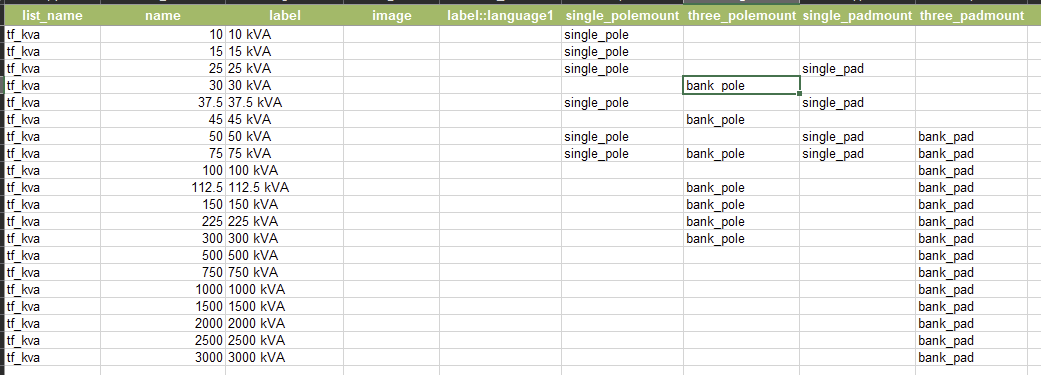Click the 10 kVA label cell
Image resolution: width=1041 pixels, height=375 pixels.
(285, 35)
